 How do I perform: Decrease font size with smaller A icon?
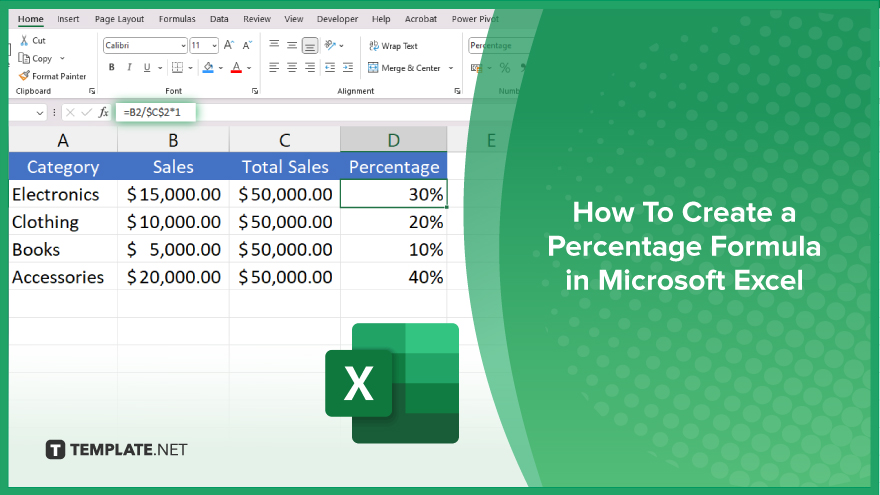pyautogui.click(x=247, y=45)
